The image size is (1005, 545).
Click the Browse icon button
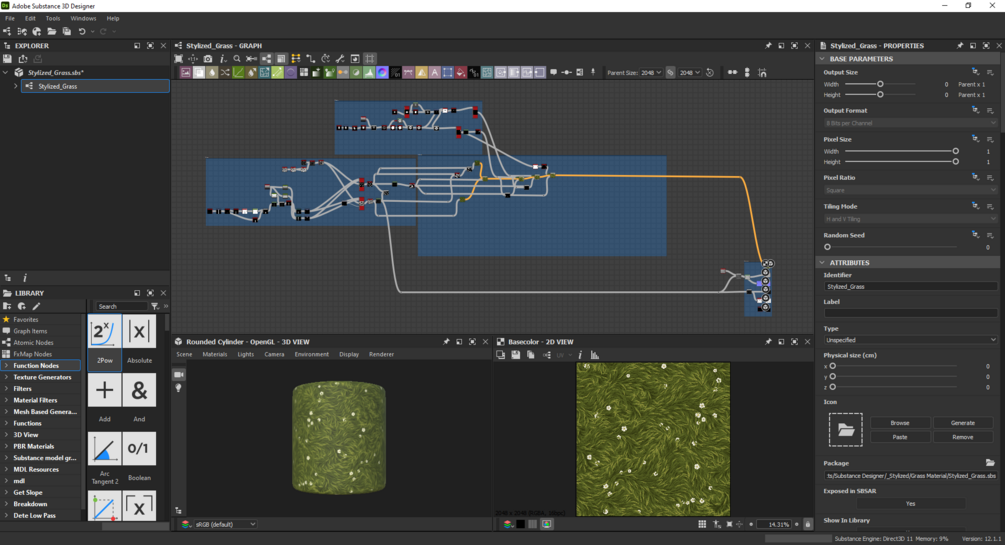900,423
